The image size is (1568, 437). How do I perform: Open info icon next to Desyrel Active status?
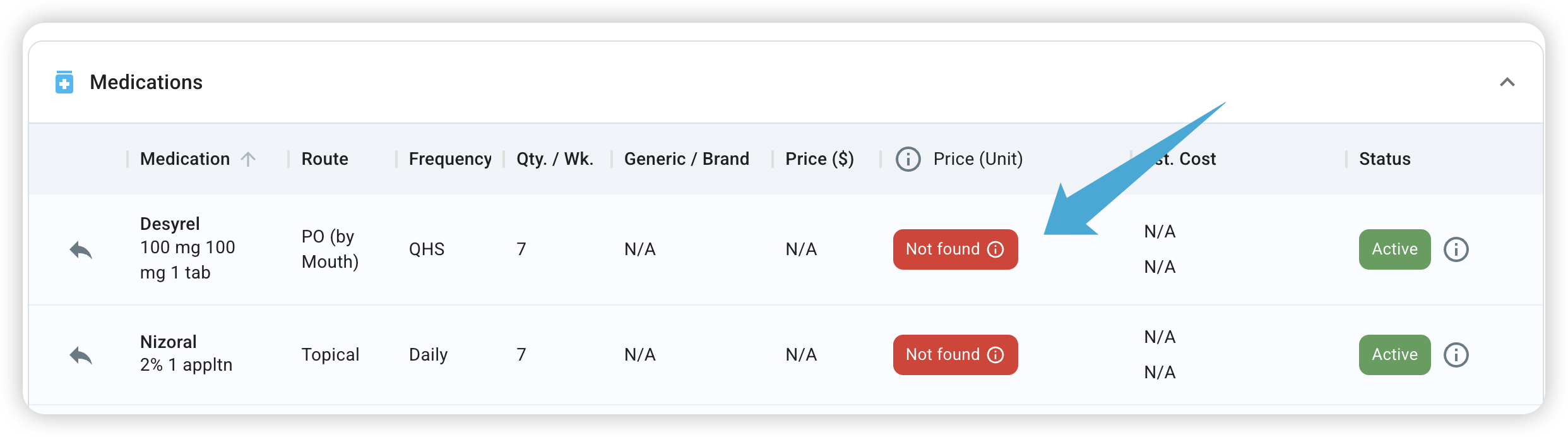tap(1456, 249)
